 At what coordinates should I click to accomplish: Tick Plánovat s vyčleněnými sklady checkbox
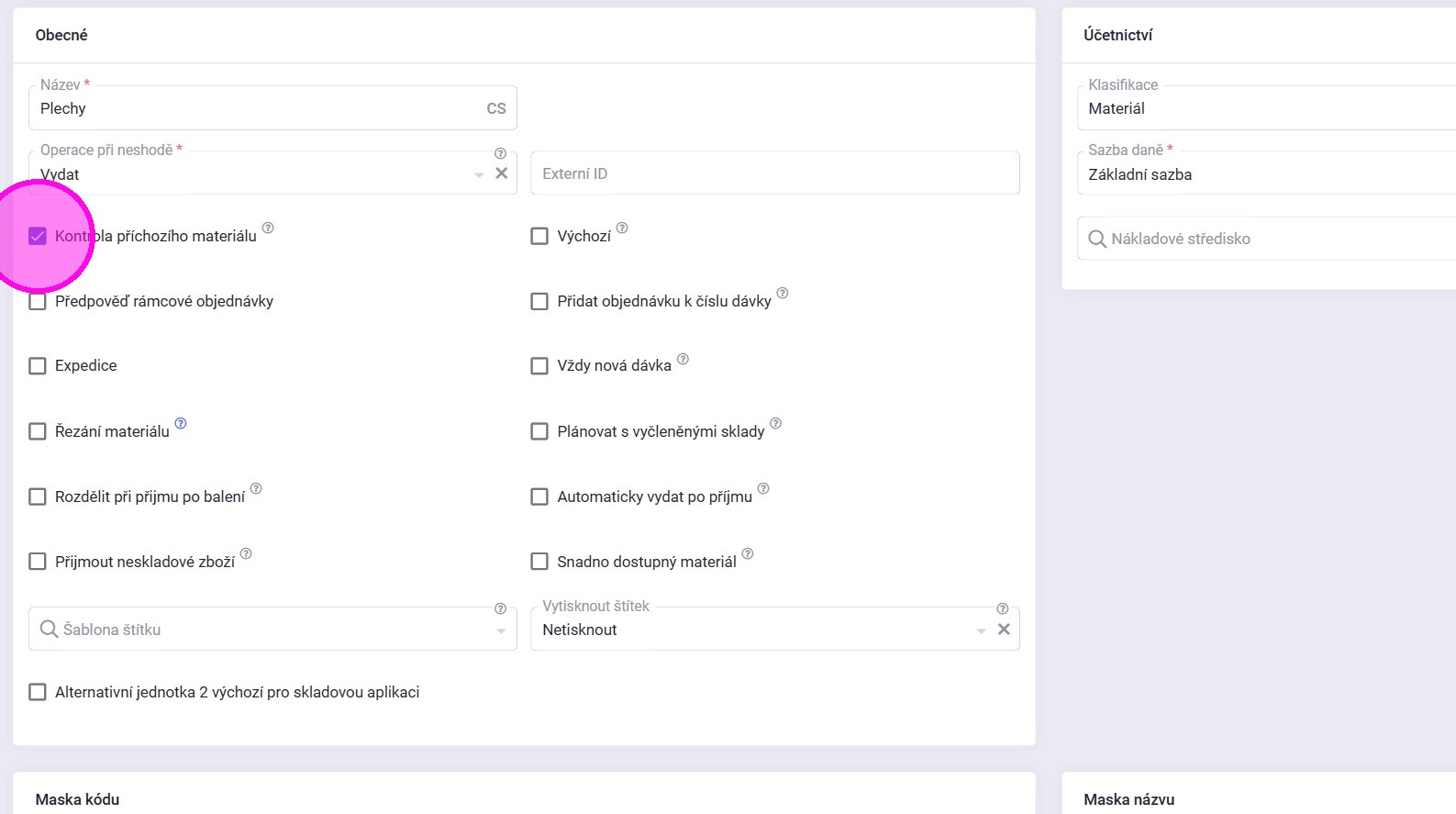539,431
